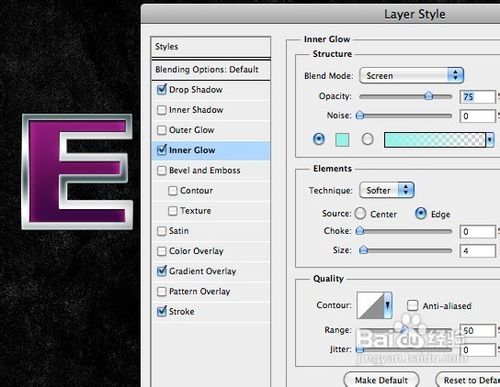Open the Outer Glow settings row

pyautogui.click(x=211, y=130)
